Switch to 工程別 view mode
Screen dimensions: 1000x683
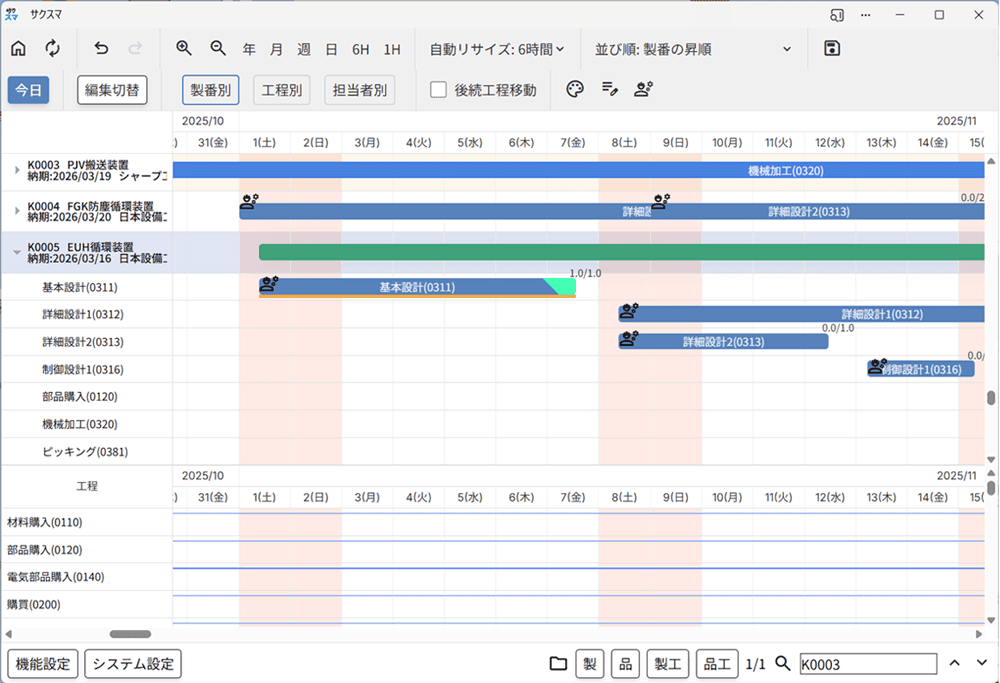pos(283,89)
